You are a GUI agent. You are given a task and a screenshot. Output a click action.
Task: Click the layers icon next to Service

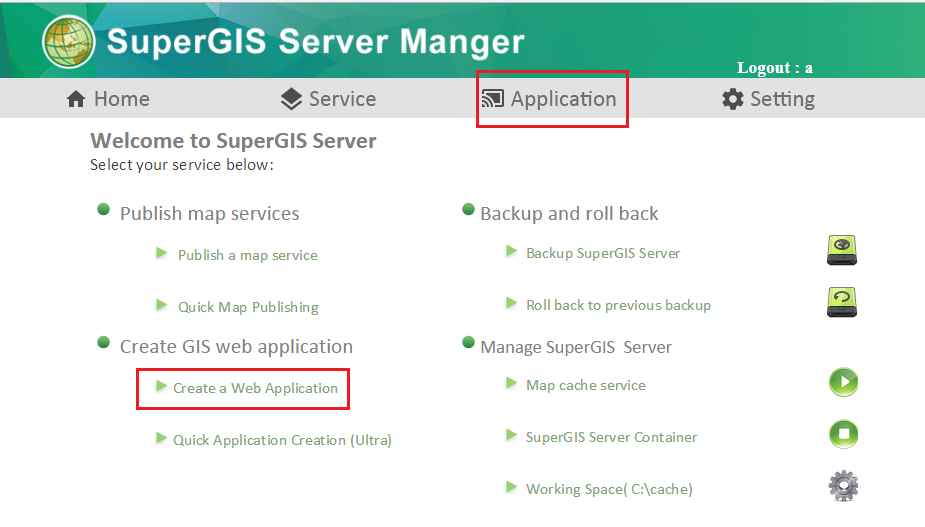[291, 99]
